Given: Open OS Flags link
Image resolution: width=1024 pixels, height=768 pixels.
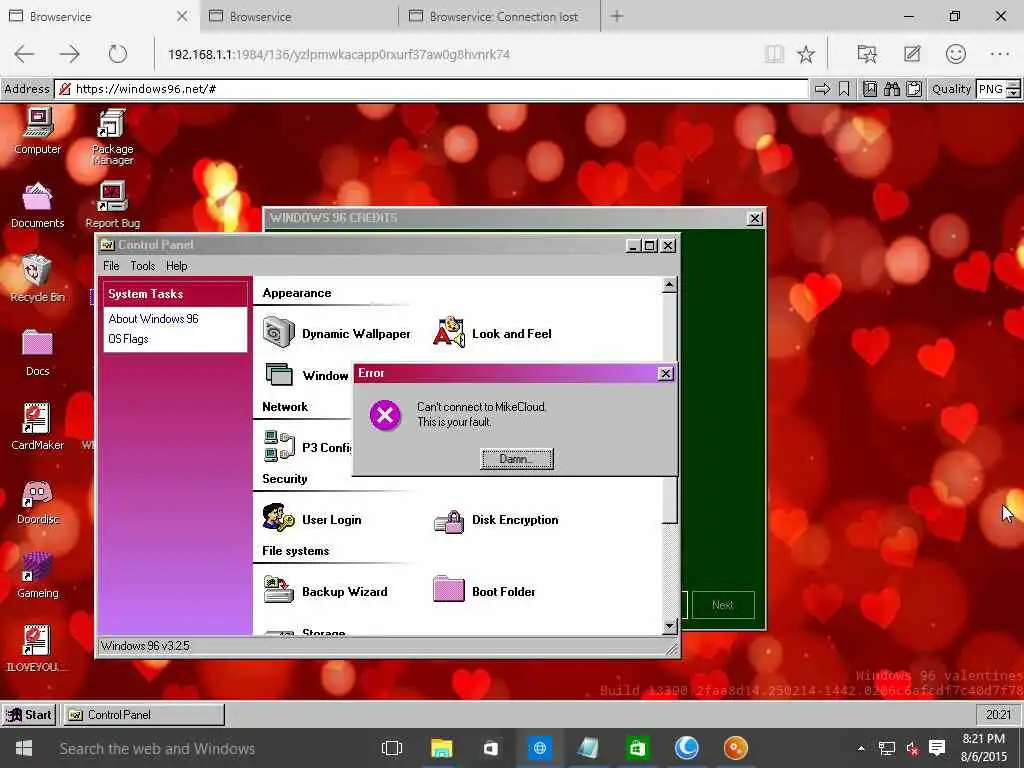Looking at the screenshot, I should coord(129,339).
